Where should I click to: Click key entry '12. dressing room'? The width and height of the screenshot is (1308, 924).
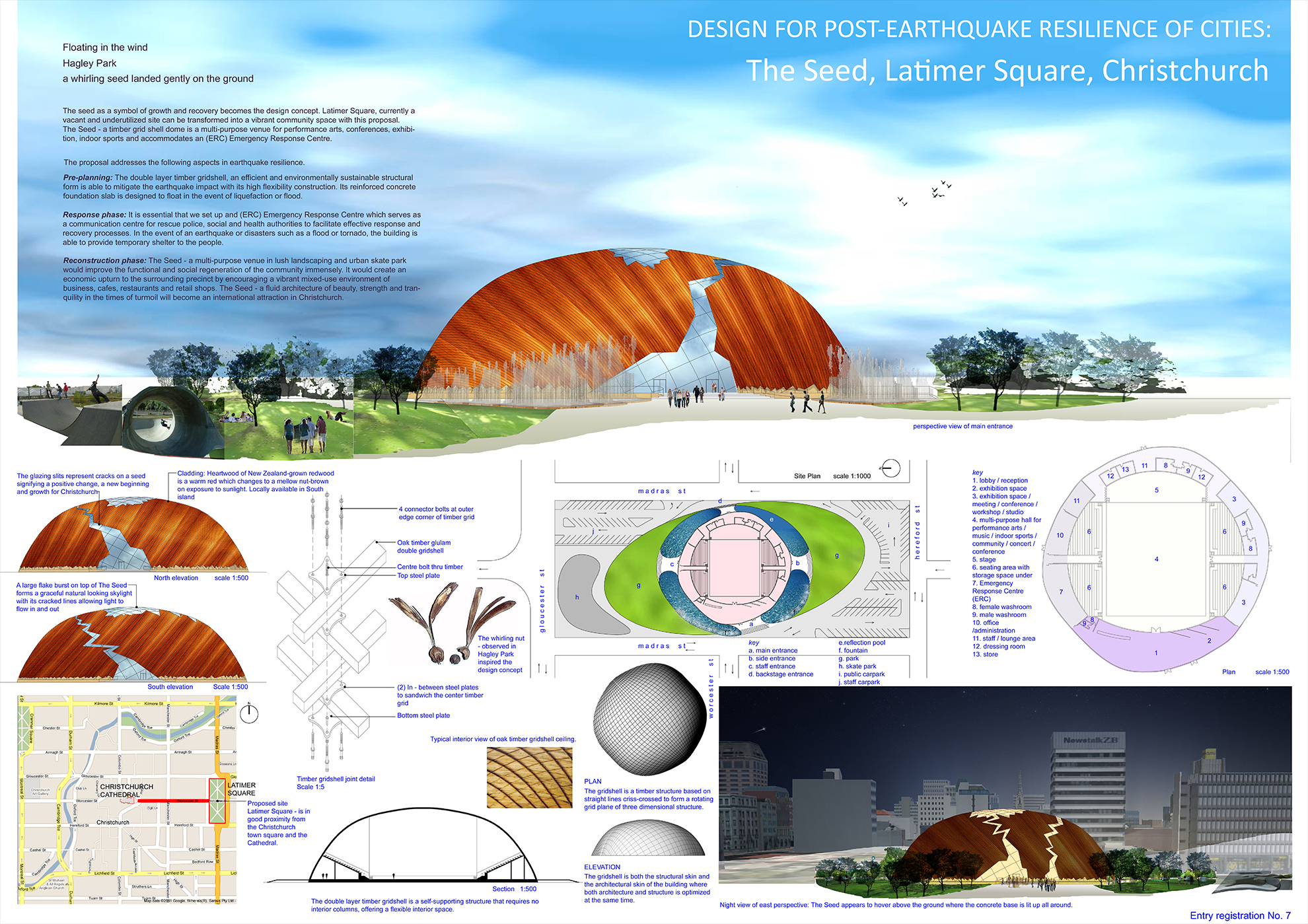coord(998,647)
